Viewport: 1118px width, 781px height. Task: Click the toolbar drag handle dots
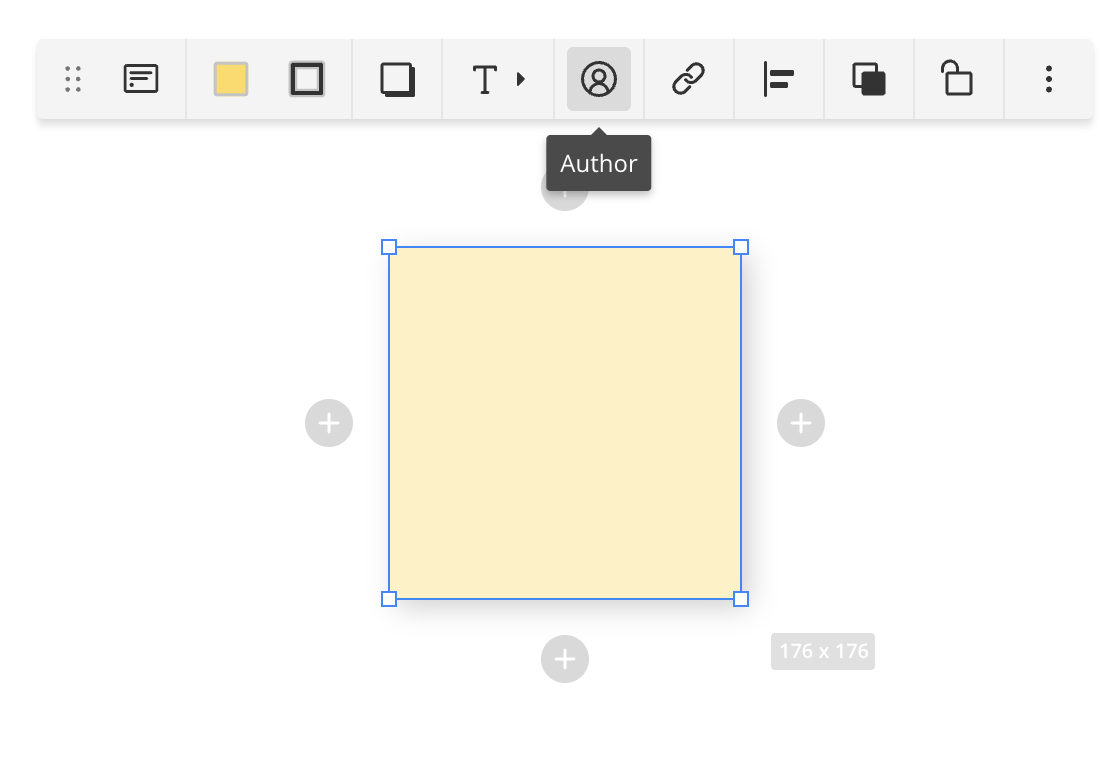[73, 79]
